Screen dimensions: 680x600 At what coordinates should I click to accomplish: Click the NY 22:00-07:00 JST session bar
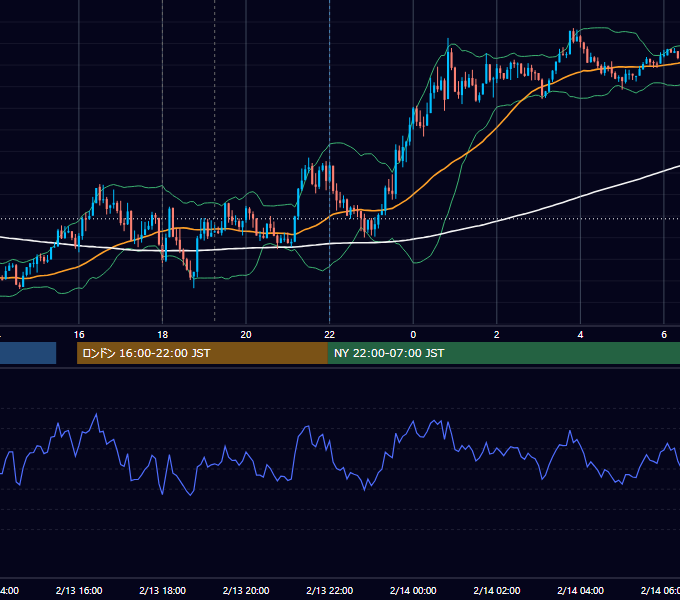[503, 353]
